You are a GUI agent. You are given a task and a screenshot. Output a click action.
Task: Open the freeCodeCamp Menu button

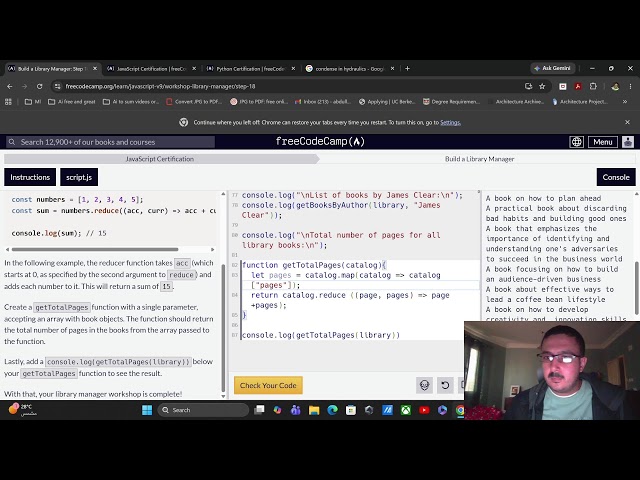point(603,142)
